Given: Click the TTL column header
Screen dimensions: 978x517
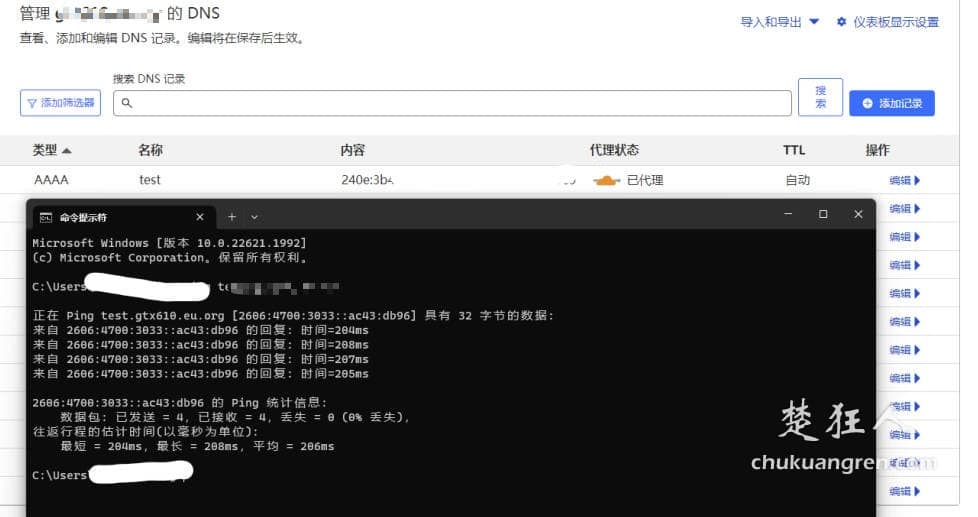Looking at the screenshot, I should [794, 150].
